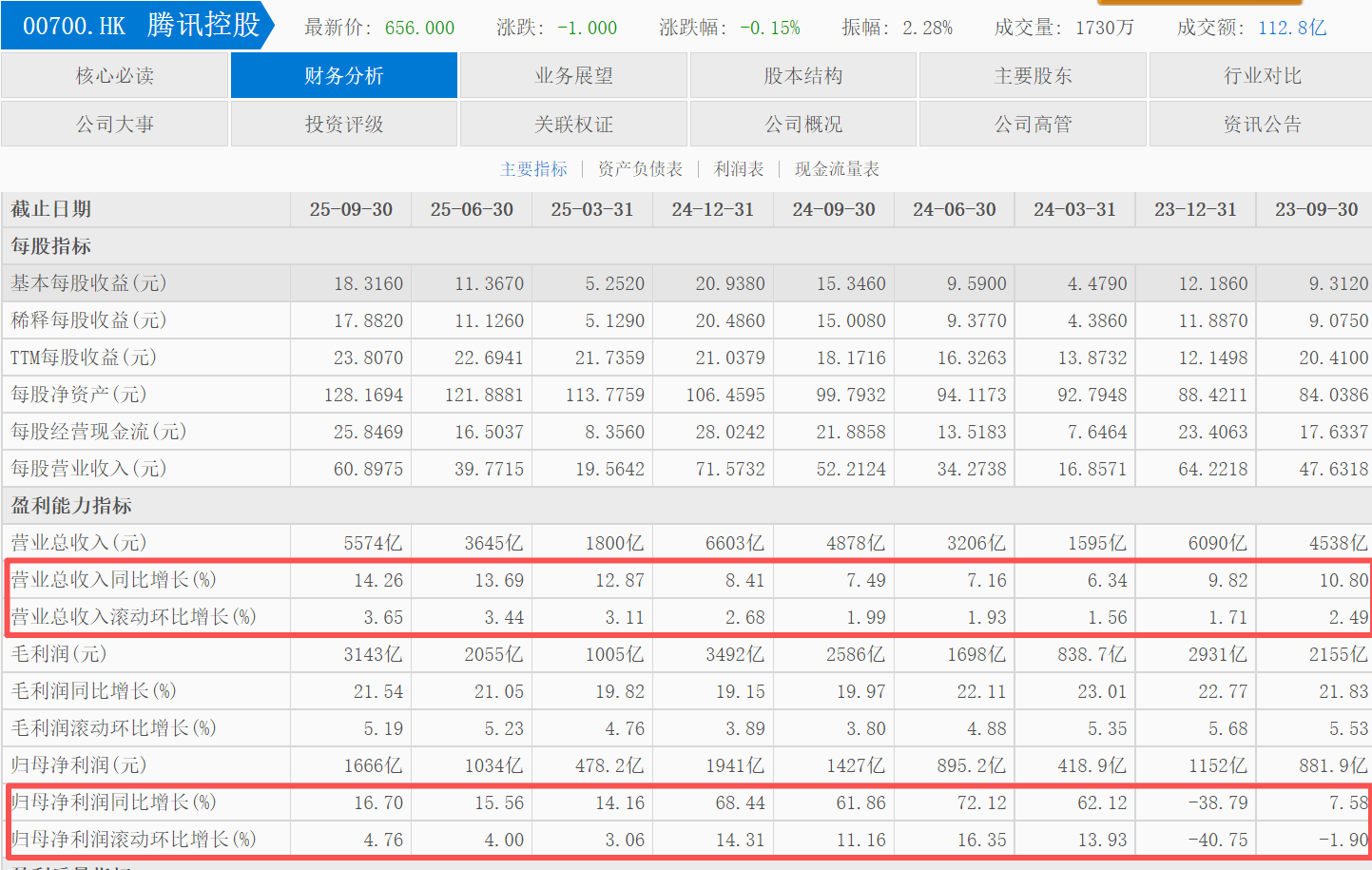Open the 核心必读 tab

pyautogui.click(x=115, y=75)
